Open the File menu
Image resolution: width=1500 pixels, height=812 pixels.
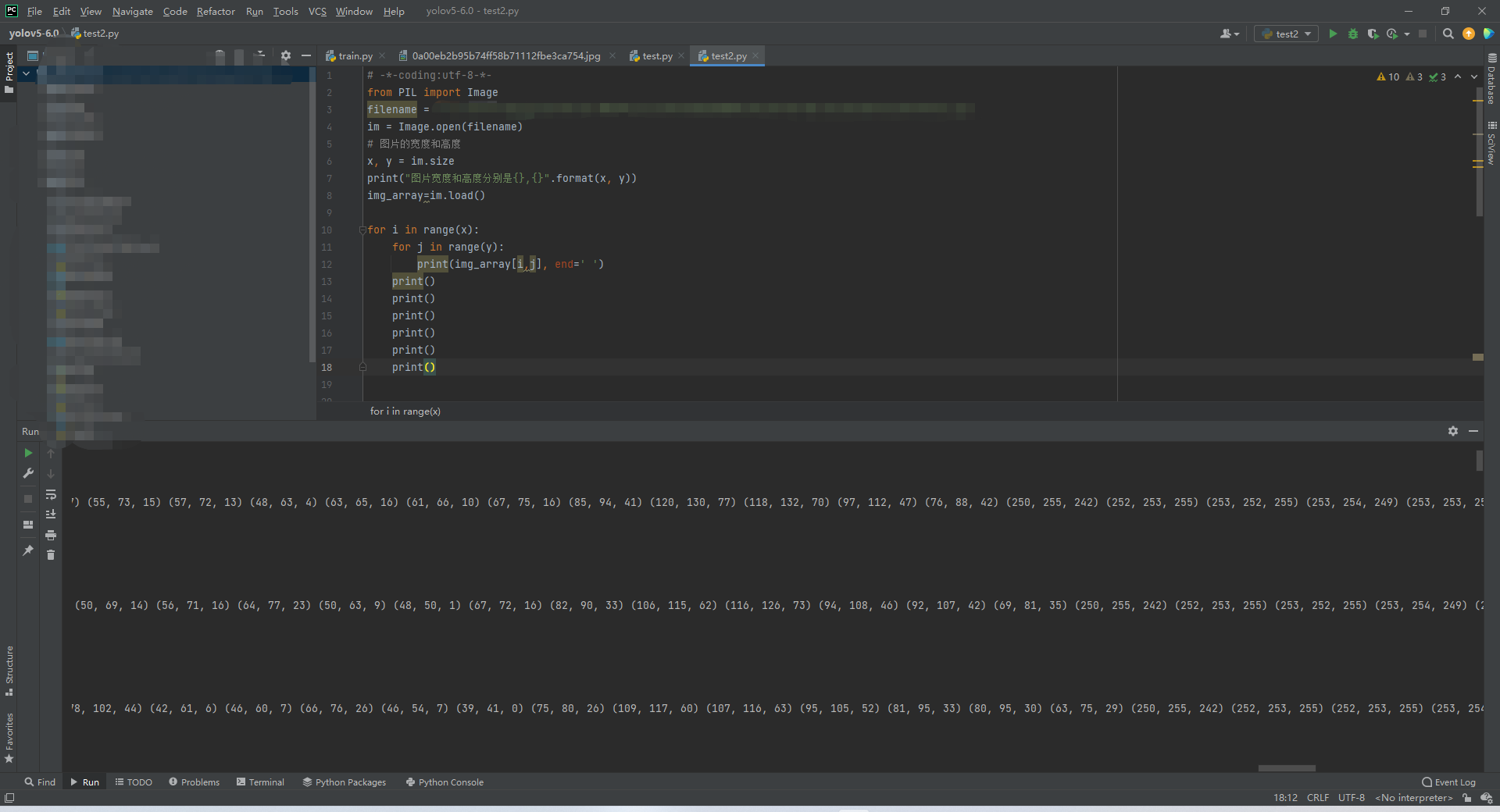34,11
